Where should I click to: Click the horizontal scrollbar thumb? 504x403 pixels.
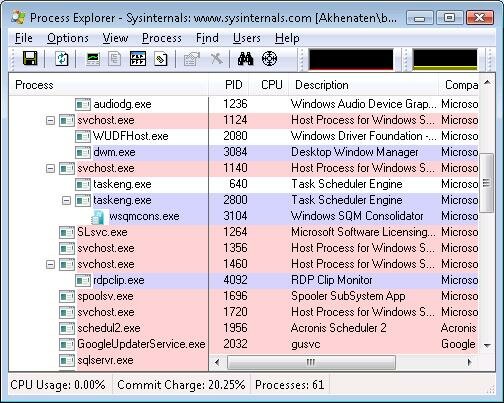point(311,362)
